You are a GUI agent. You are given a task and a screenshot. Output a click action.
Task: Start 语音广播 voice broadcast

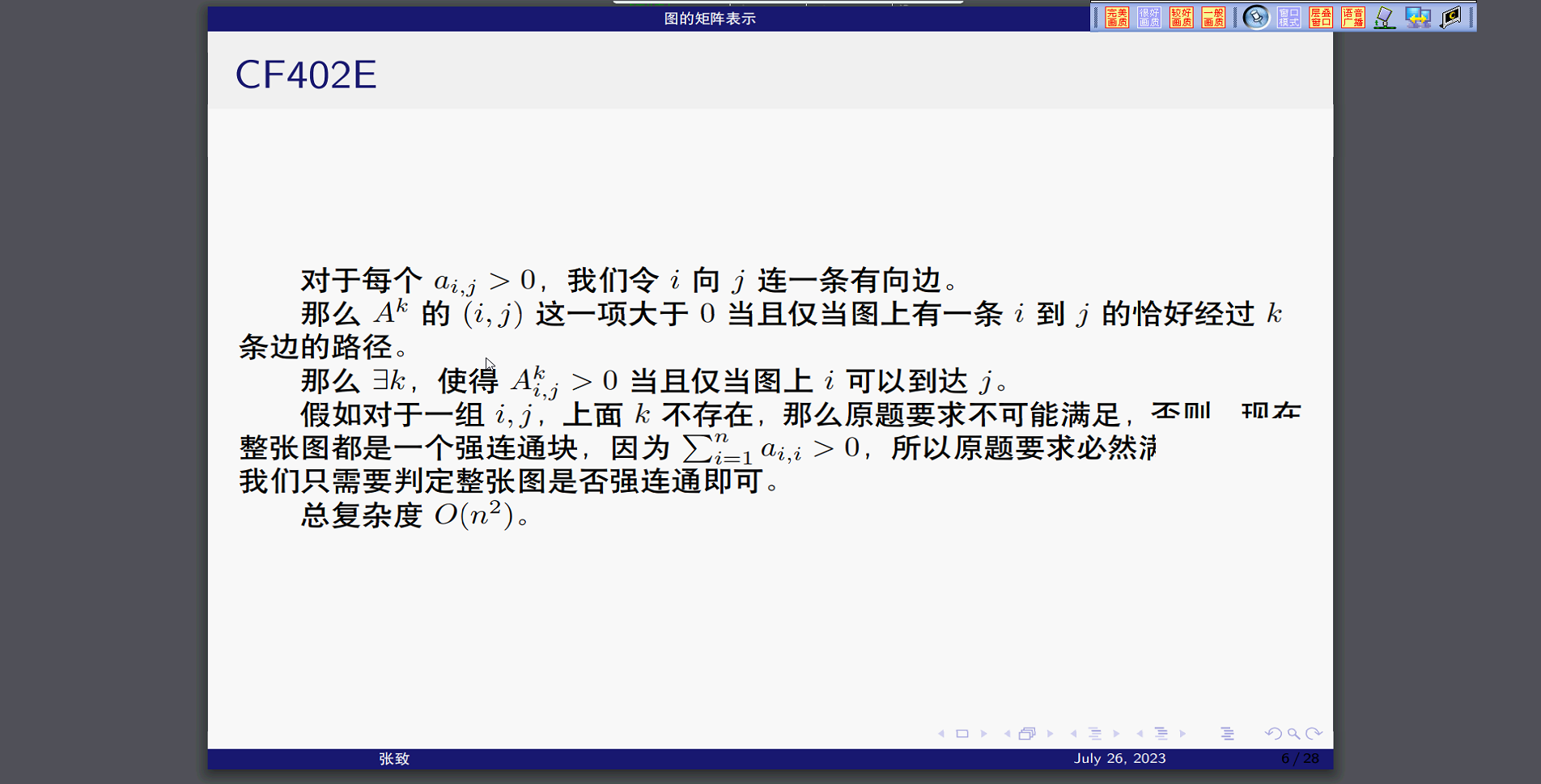click(1353, 17)
